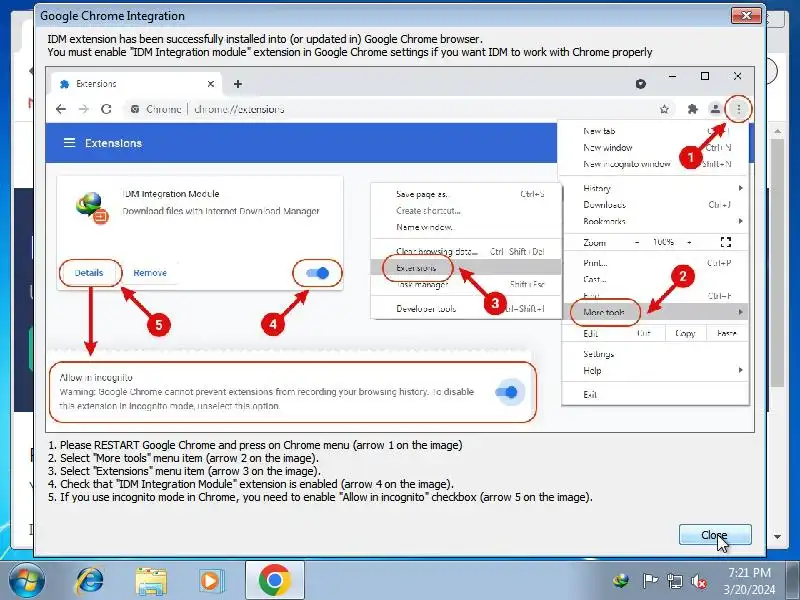This screenshot has width=800, height=600.
Task: Expand the History submenu arrow in illustration
Action: click(740, 188)
